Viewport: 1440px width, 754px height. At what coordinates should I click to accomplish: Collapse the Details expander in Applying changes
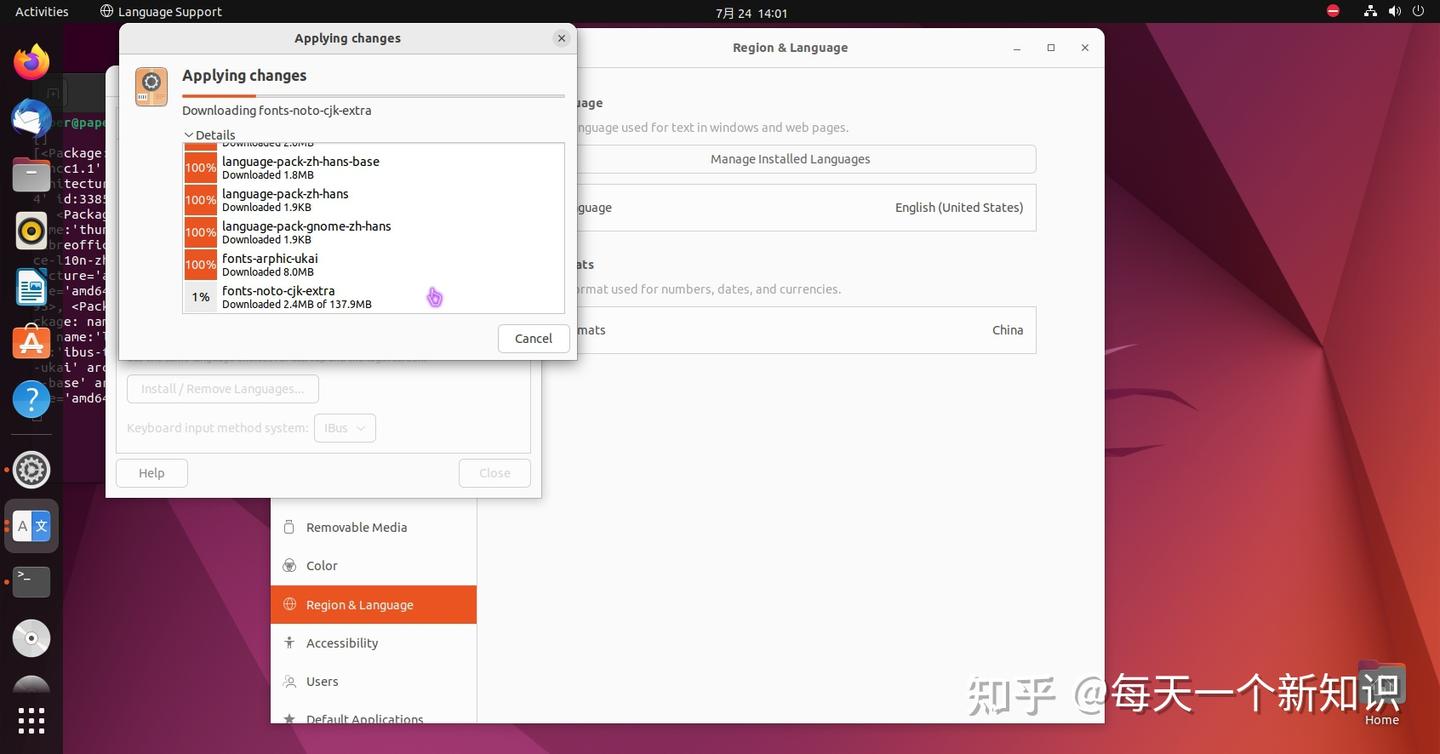(209, 134)
